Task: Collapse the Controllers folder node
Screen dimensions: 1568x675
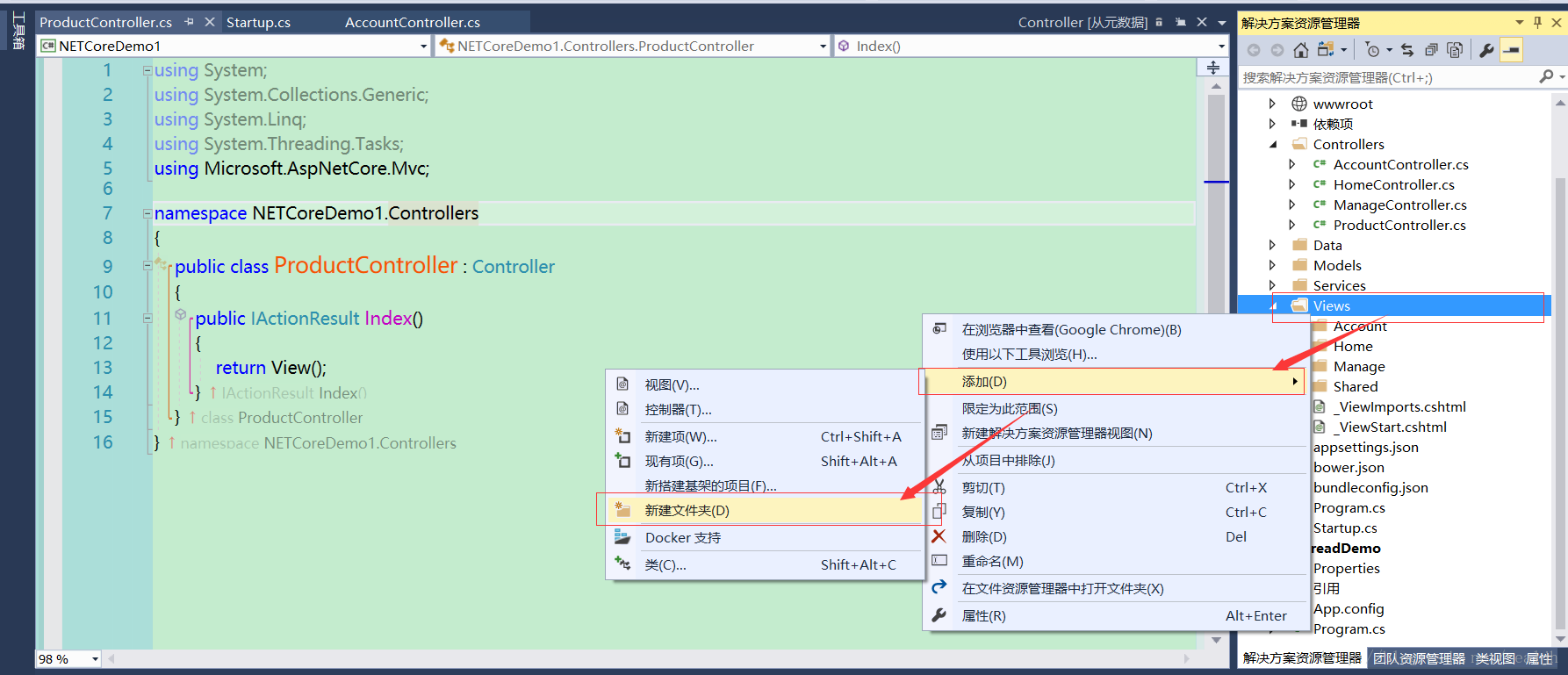Action: pos(1273,144)
